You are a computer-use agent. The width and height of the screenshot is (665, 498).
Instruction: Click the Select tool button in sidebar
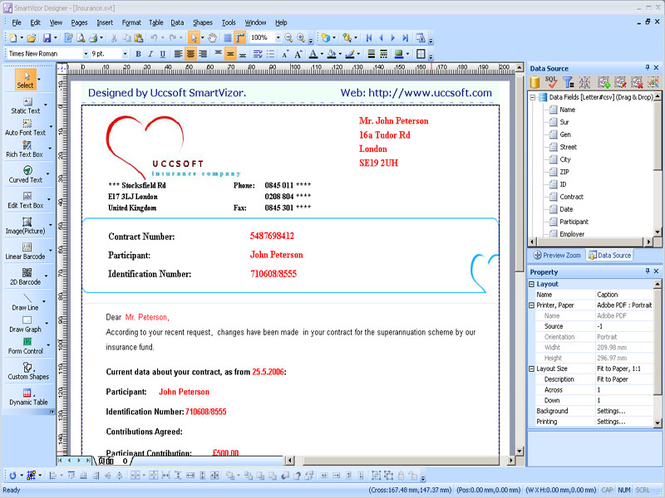[25, 80]
